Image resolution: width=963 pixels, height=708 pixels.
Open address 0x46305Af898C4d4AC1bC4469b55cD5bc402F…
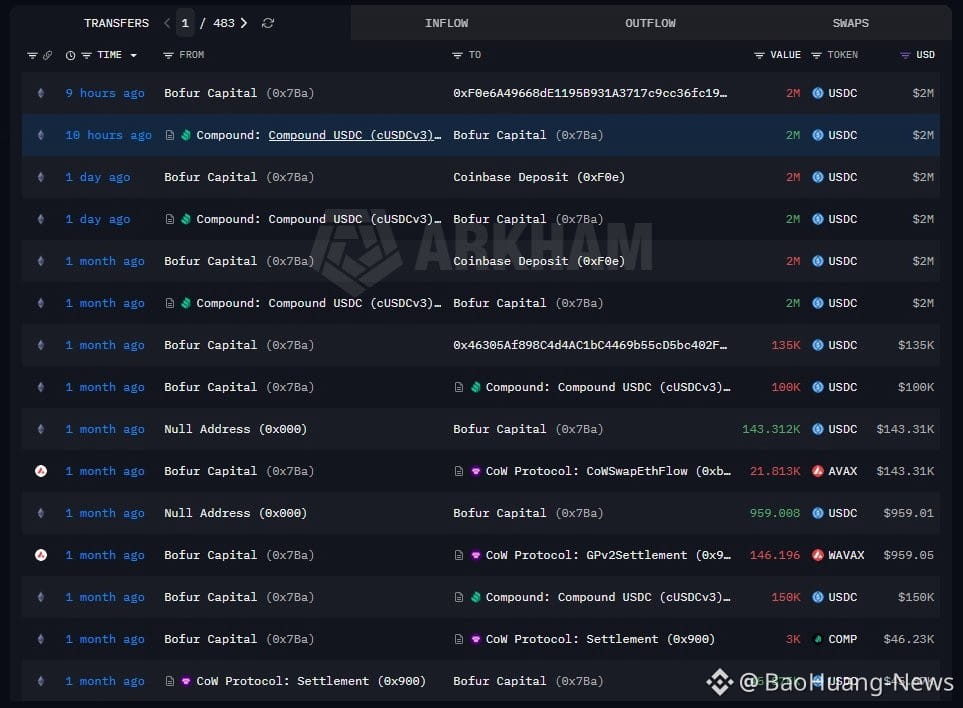590,345
